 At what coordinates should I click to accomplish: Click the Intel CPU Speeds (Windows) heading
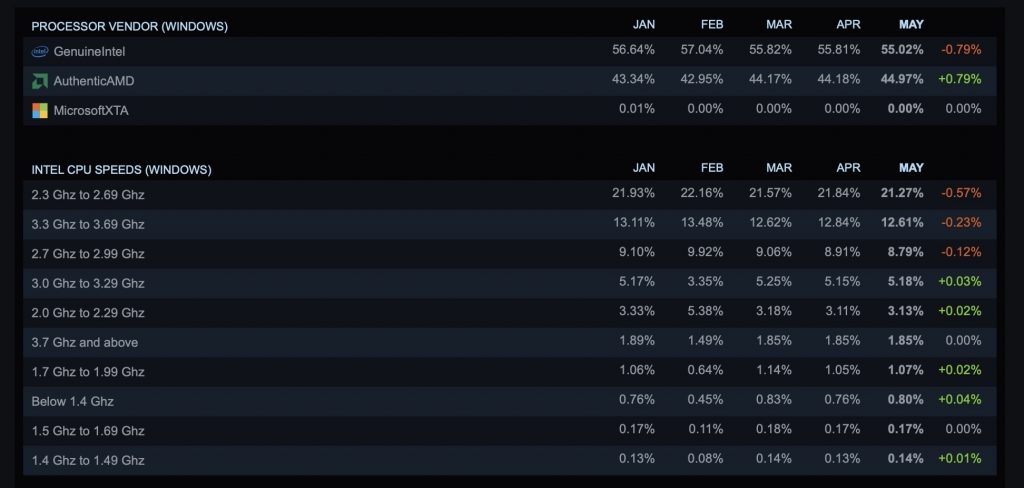pos(121,169)
